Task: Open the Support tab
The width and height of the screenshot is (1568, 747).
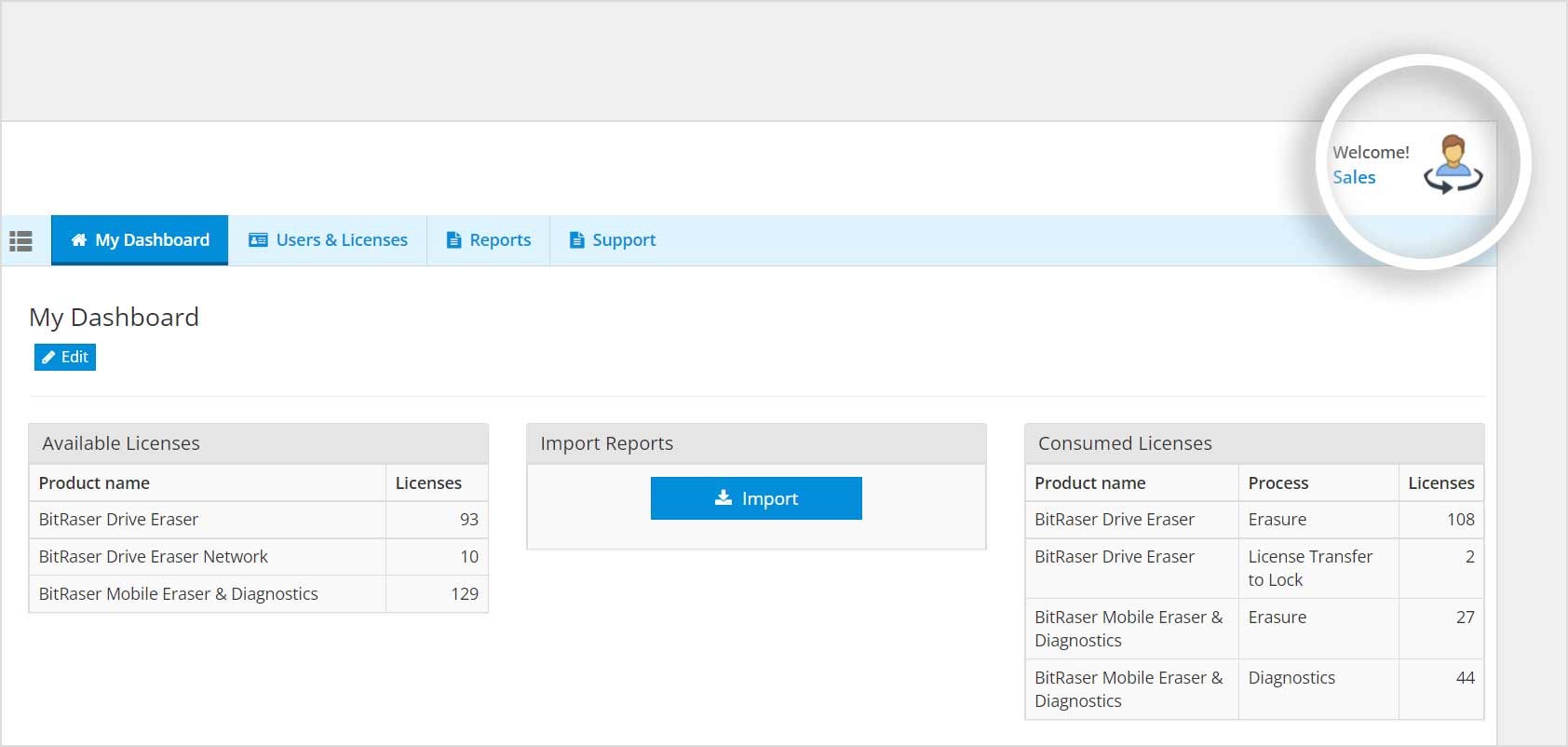Action: (613, 239)
